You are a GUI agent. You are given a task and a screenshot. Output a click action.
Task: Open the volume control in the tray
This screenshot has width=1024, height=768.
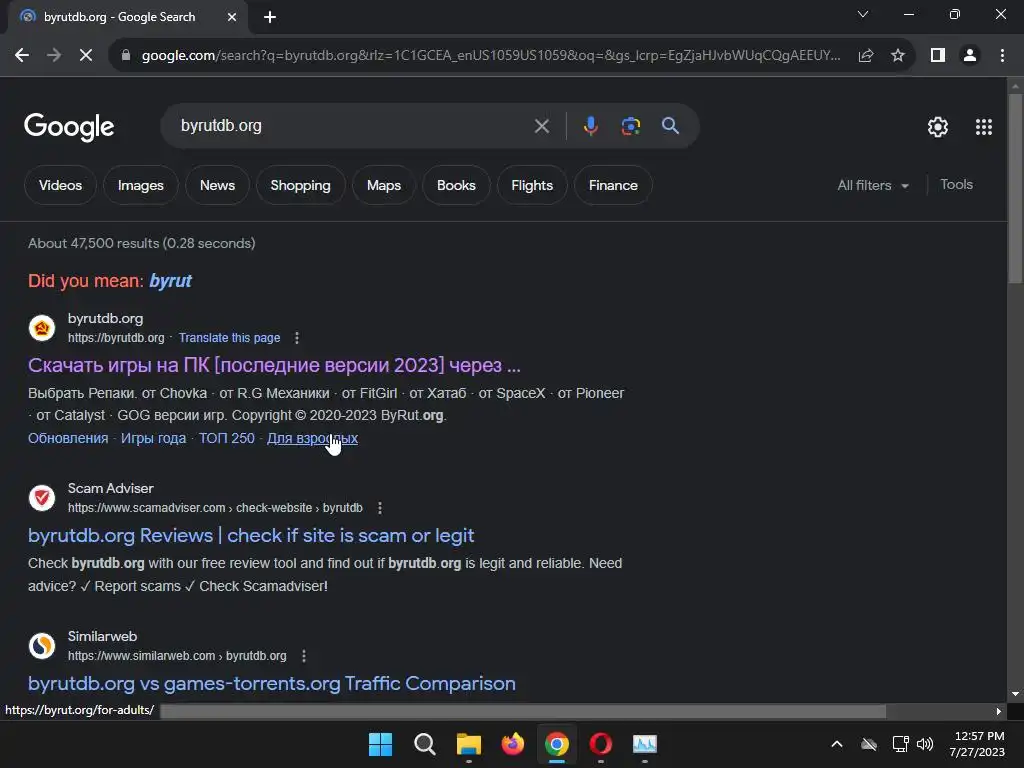click(925, 744)
